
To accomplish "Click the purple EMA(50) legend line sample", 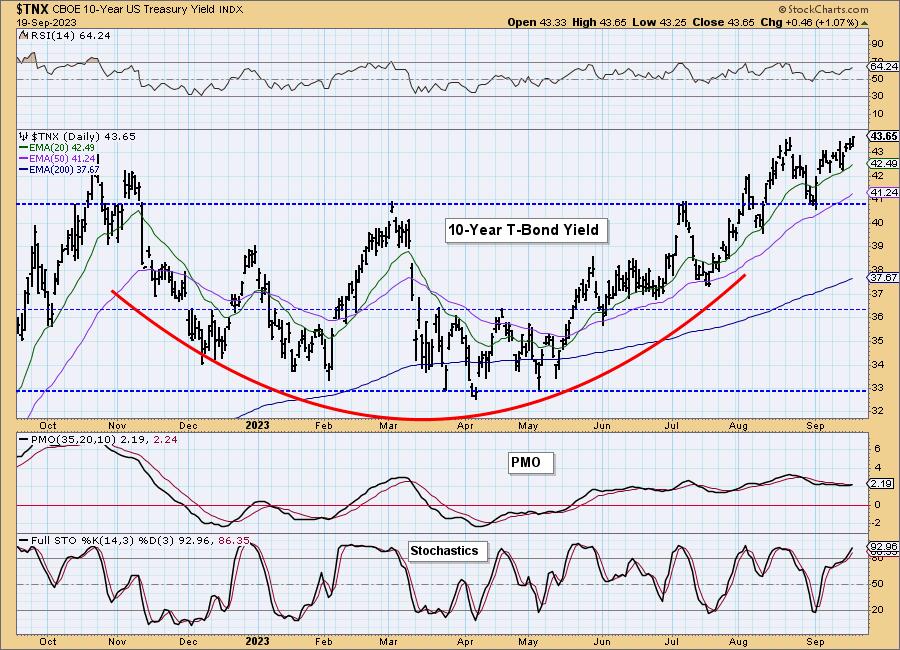I will [x=24, y=158].
